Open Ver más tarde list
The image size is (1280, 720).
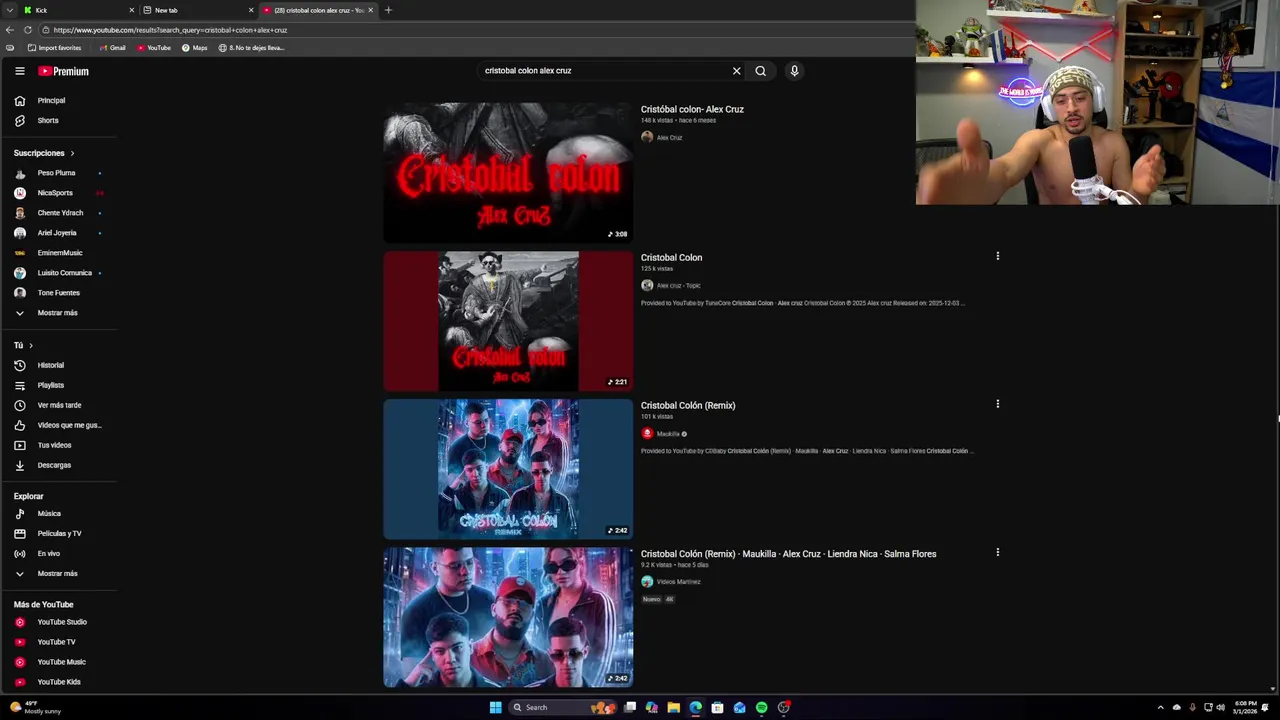(58, 405)
